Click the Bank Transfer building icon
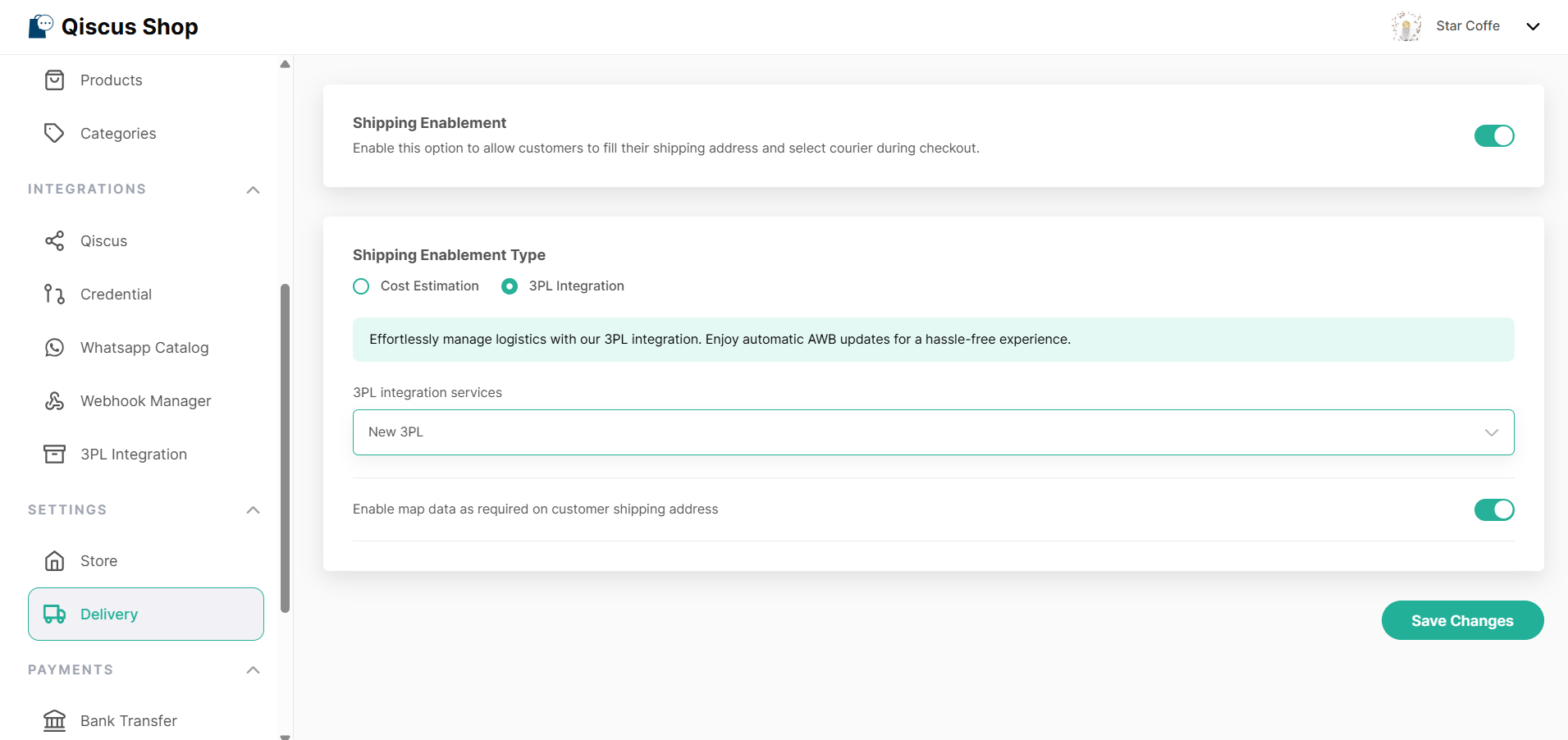This screenshot has height=740, width=1568. point(54,721)
